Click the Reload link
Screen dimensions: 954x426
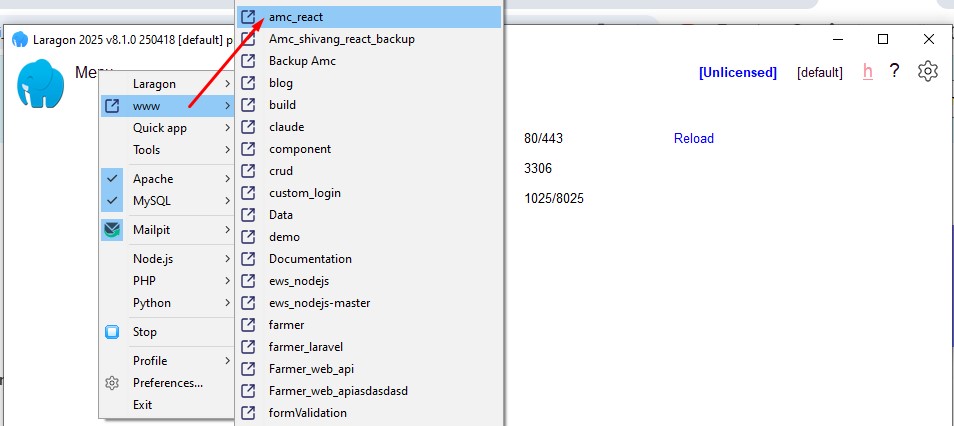coord(694,139)
